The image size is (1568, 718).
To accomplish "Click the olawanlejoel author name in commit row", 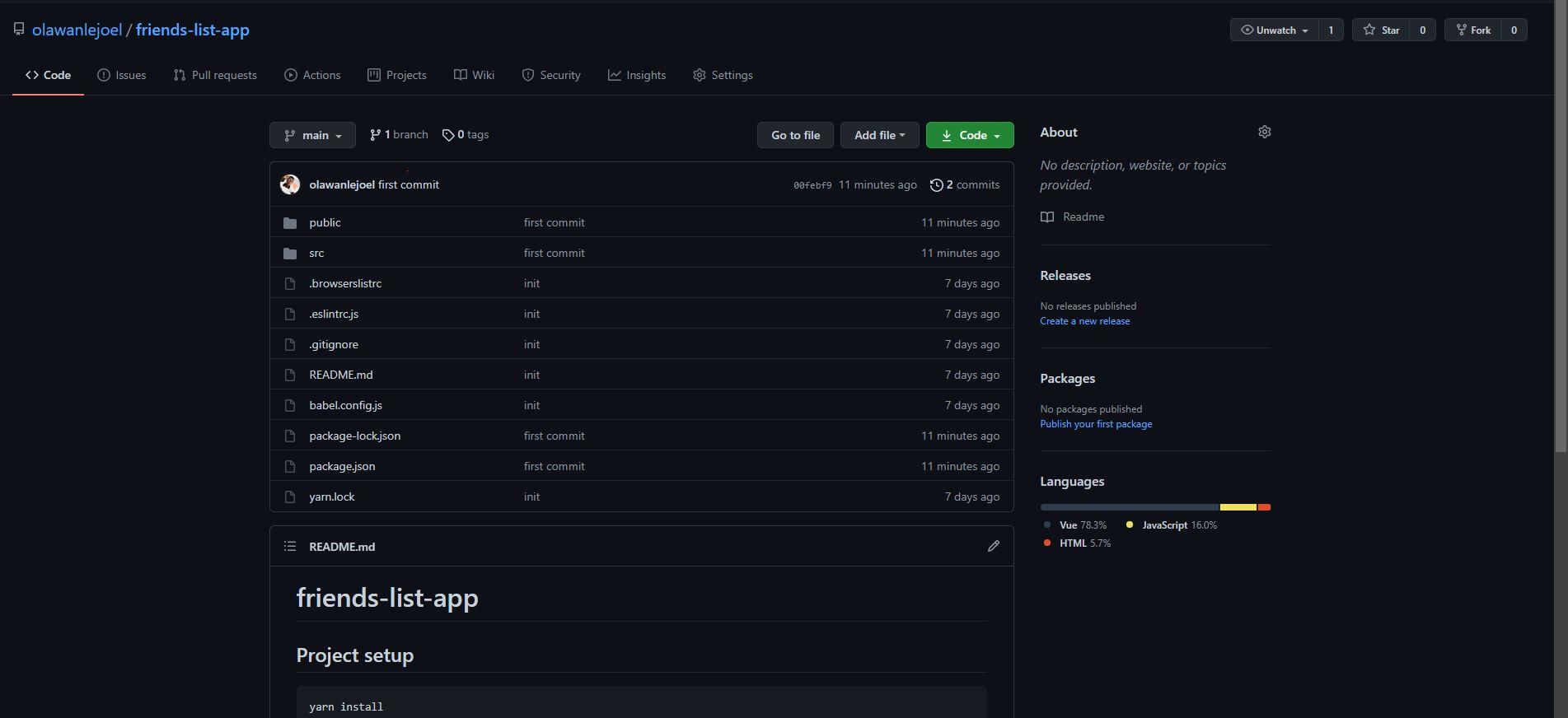I will (x=342, y=184).
